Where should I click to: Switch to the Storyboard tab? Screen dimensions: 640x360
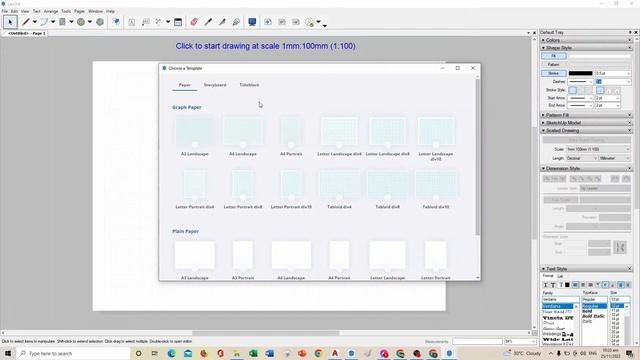pos(215,85)
